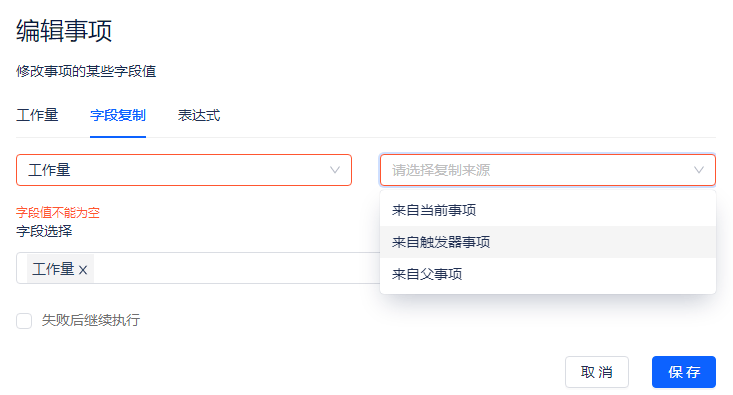733x395 pixels.
Task: Open the 工作量 field dropdown
Action: [184, 170]
